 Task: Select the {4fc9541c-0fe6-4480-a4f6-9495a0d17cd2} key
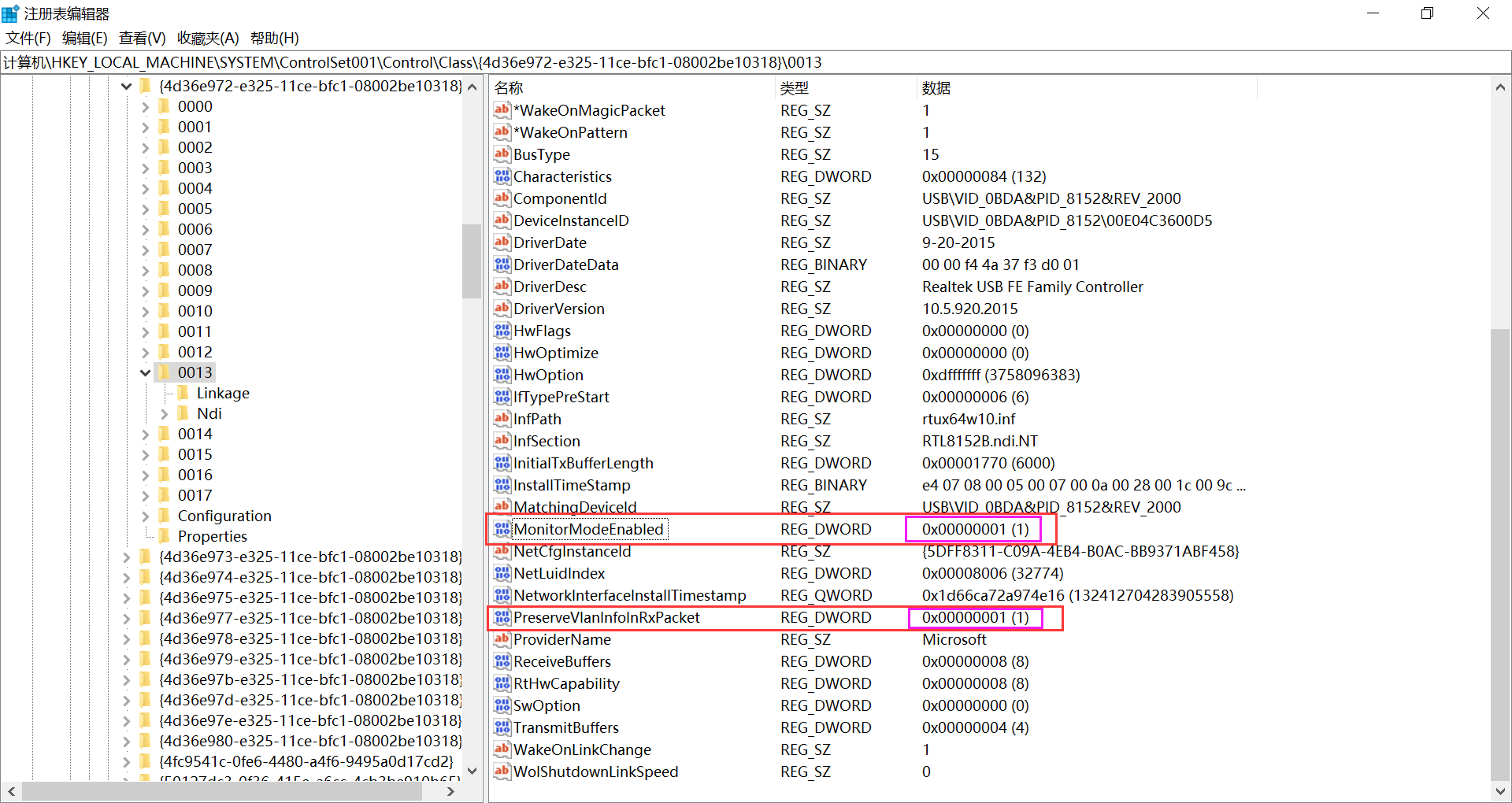[306, 761]
